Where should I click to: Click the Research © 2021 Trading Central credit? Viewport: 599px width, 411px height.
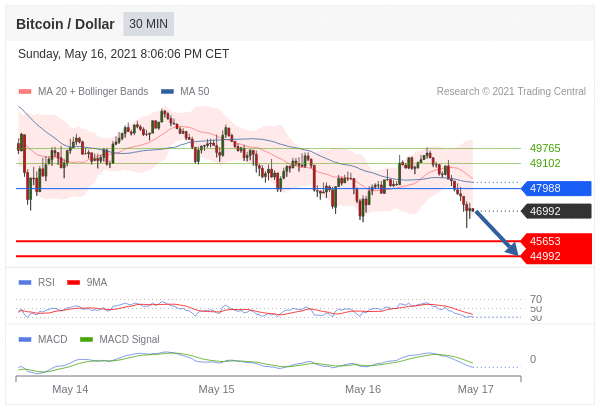point(511,91)
